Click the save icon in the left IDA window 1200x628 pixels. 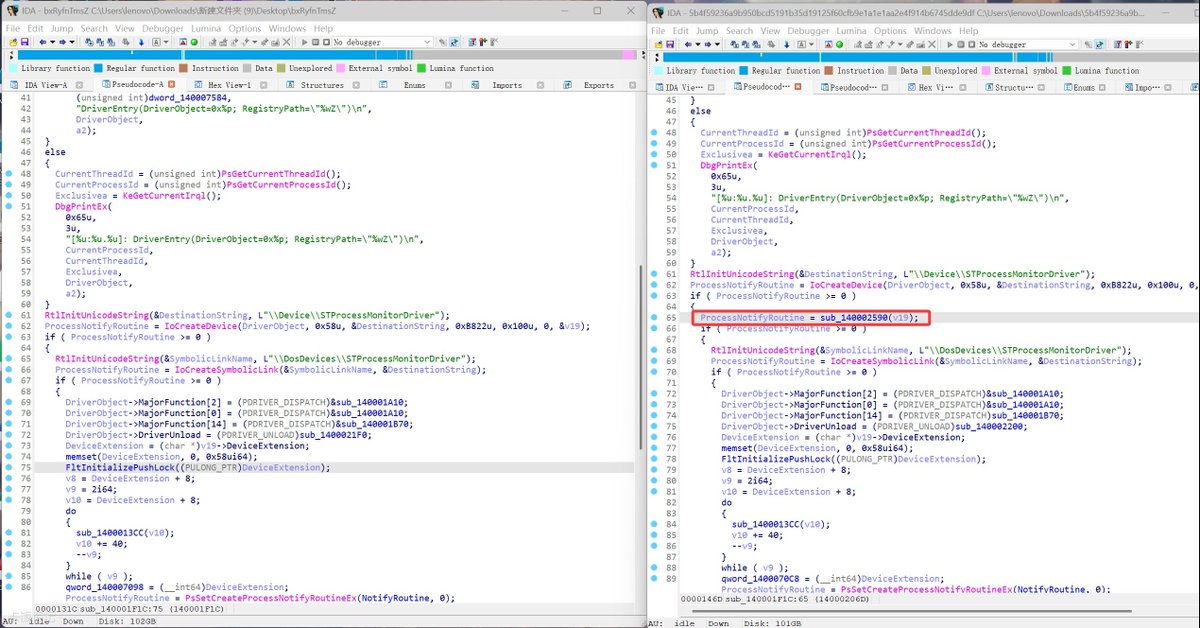coord(24,42)
